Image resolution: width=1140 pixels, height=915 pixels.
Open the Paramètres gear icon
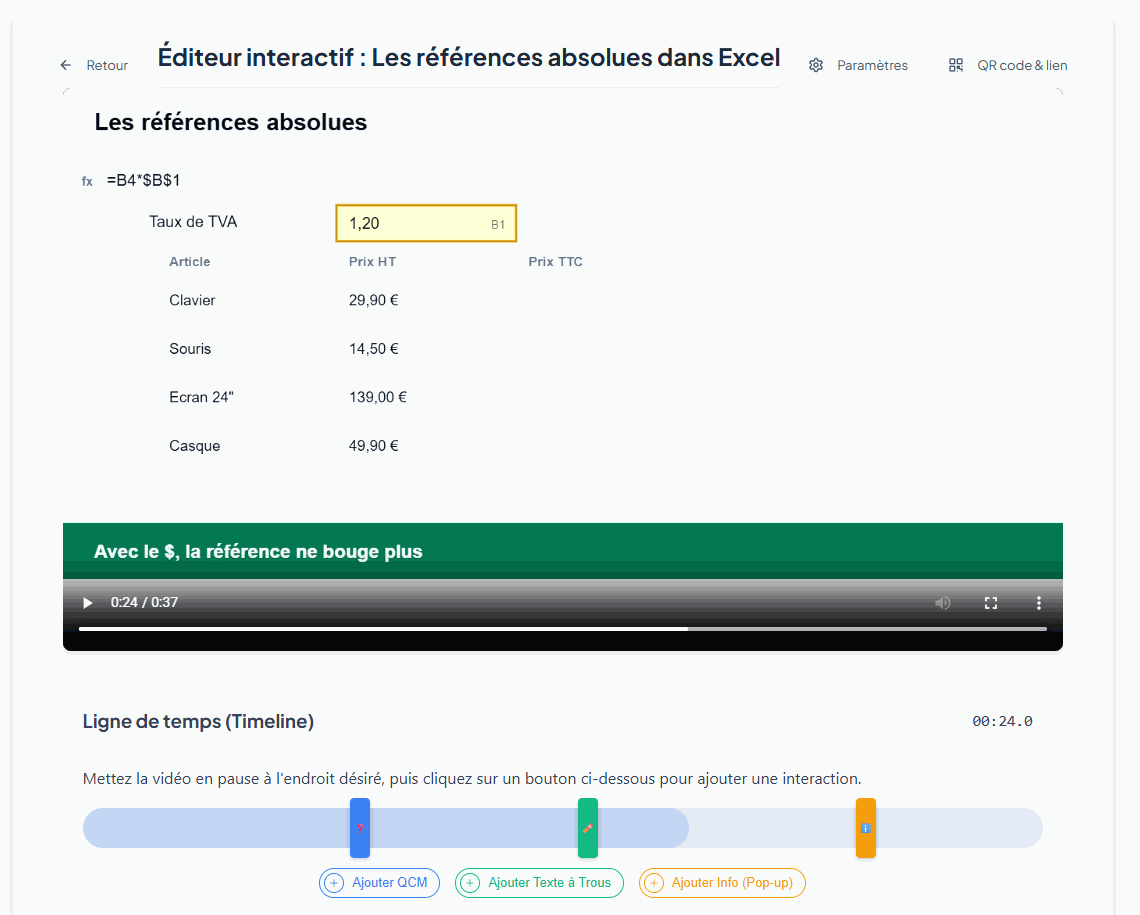coord(816,65)
